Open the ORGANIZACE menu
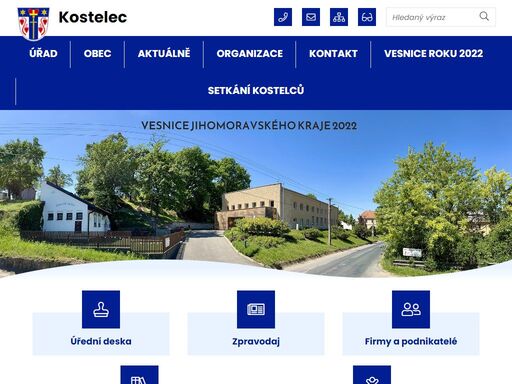Screen dimensions: 512x384 (250, 54)
